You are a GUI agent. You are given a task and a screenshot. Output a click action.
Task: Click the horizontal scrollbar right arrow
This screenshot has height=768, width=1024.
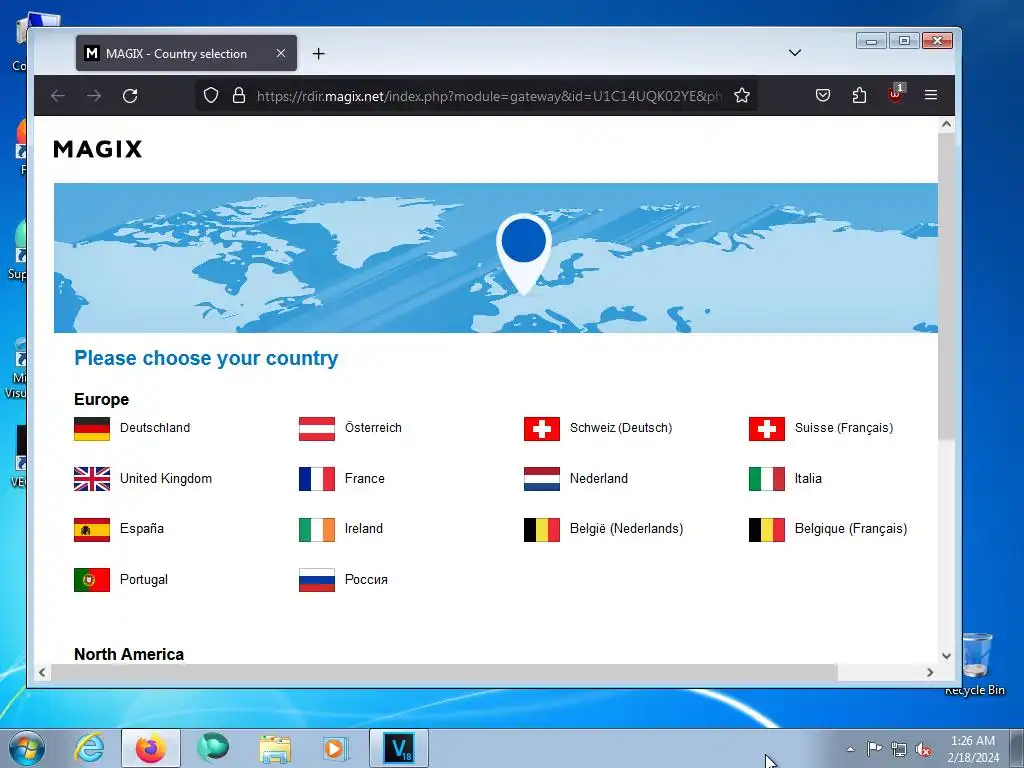coord(930,672)
